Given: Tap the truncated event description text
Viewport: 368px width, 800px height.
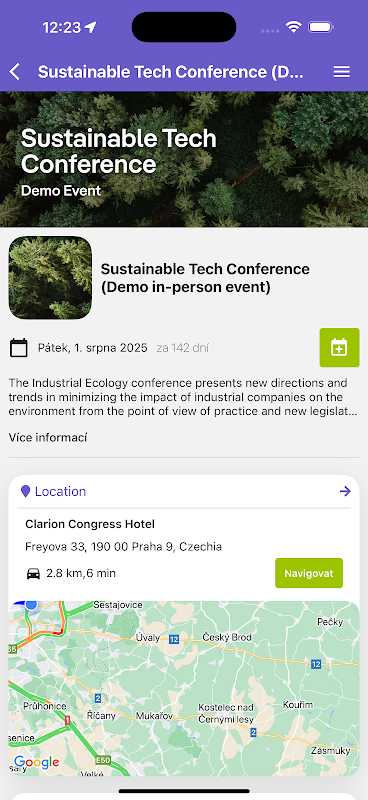Looking at the screenshot, I should [x=183, y=397].
